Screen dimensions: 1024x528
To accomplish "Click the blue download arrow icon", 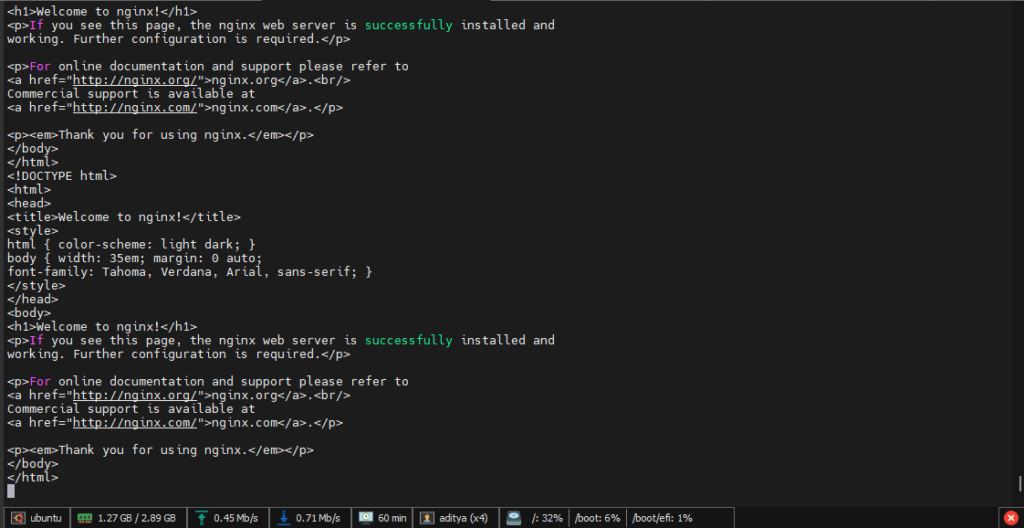I will coord(283,518).
